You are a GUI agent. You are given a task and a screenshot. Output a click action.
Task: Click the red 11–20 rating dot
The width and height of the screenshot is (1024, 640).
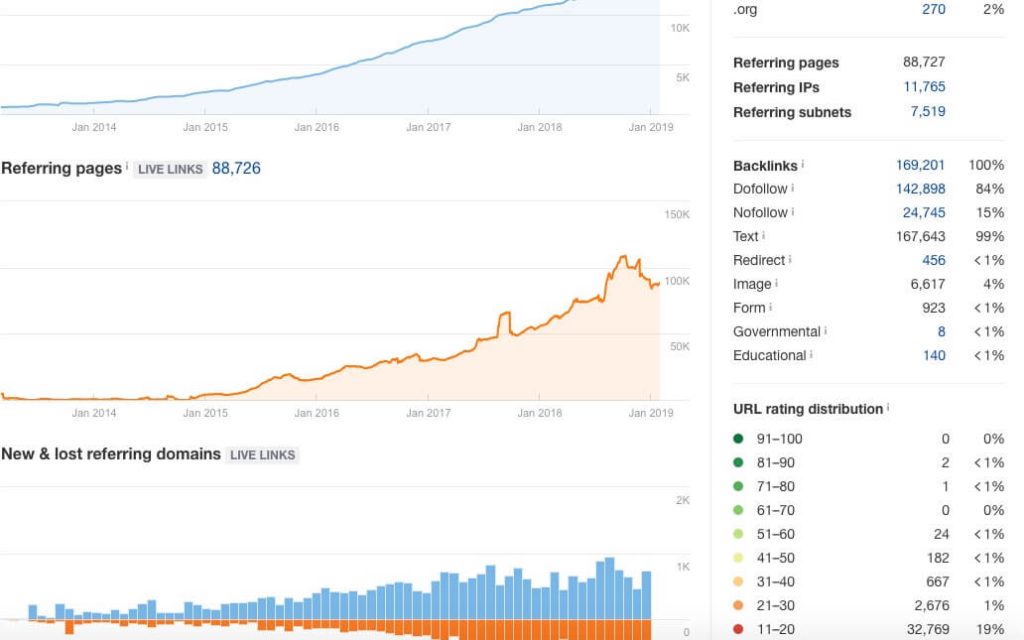pos(739,629)
